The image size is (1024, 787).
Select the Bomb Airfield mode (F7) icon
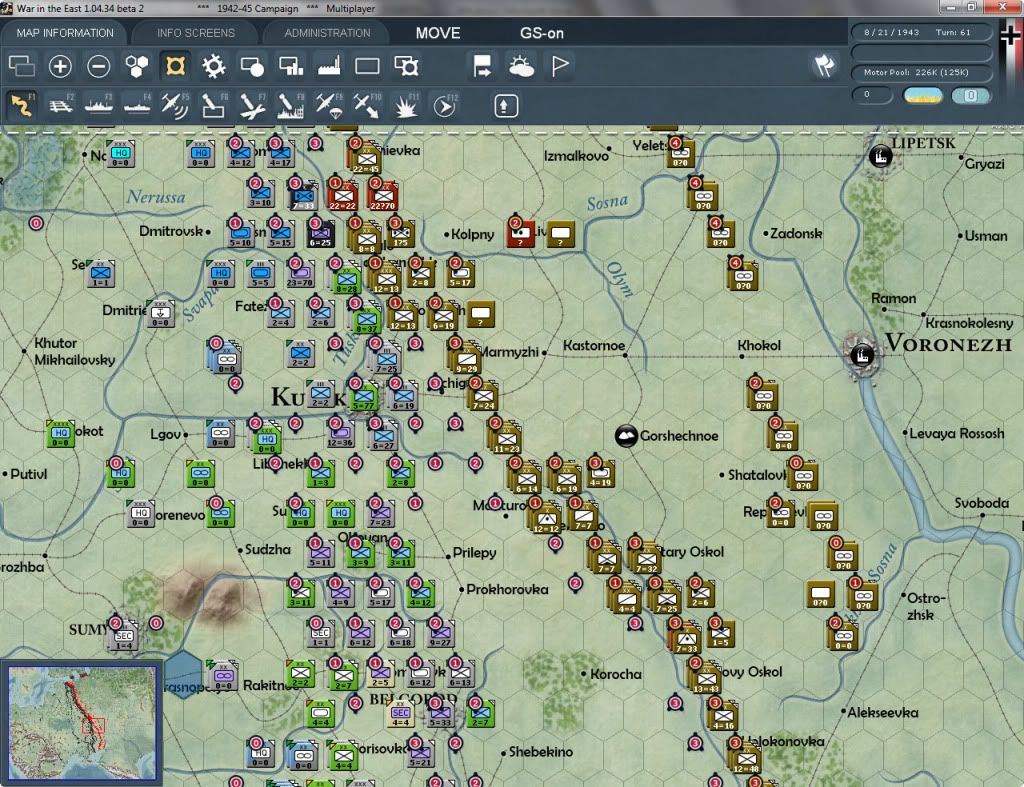click(252, 105)
